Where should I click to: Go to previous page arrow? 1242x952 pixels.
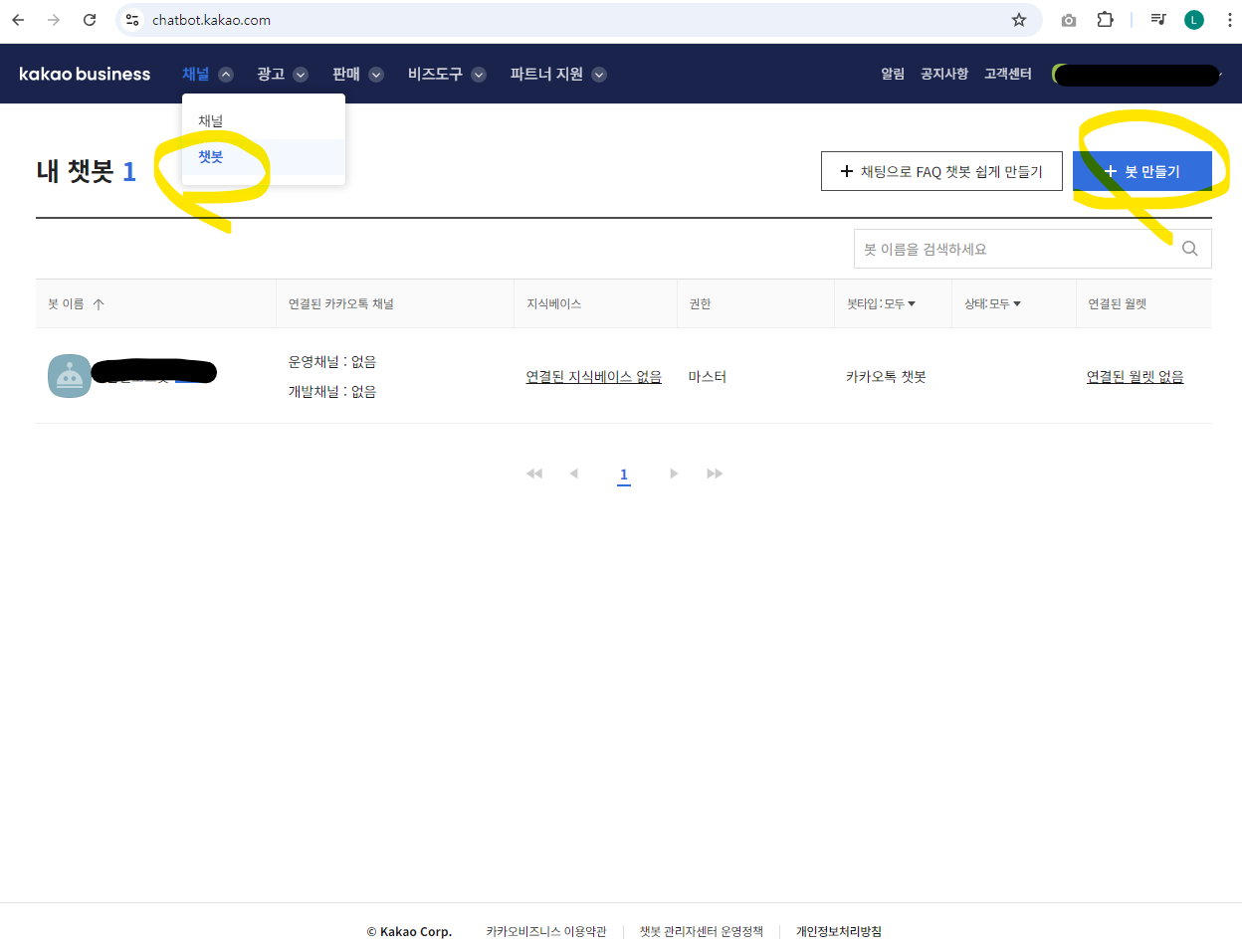(x=573, y=474)
